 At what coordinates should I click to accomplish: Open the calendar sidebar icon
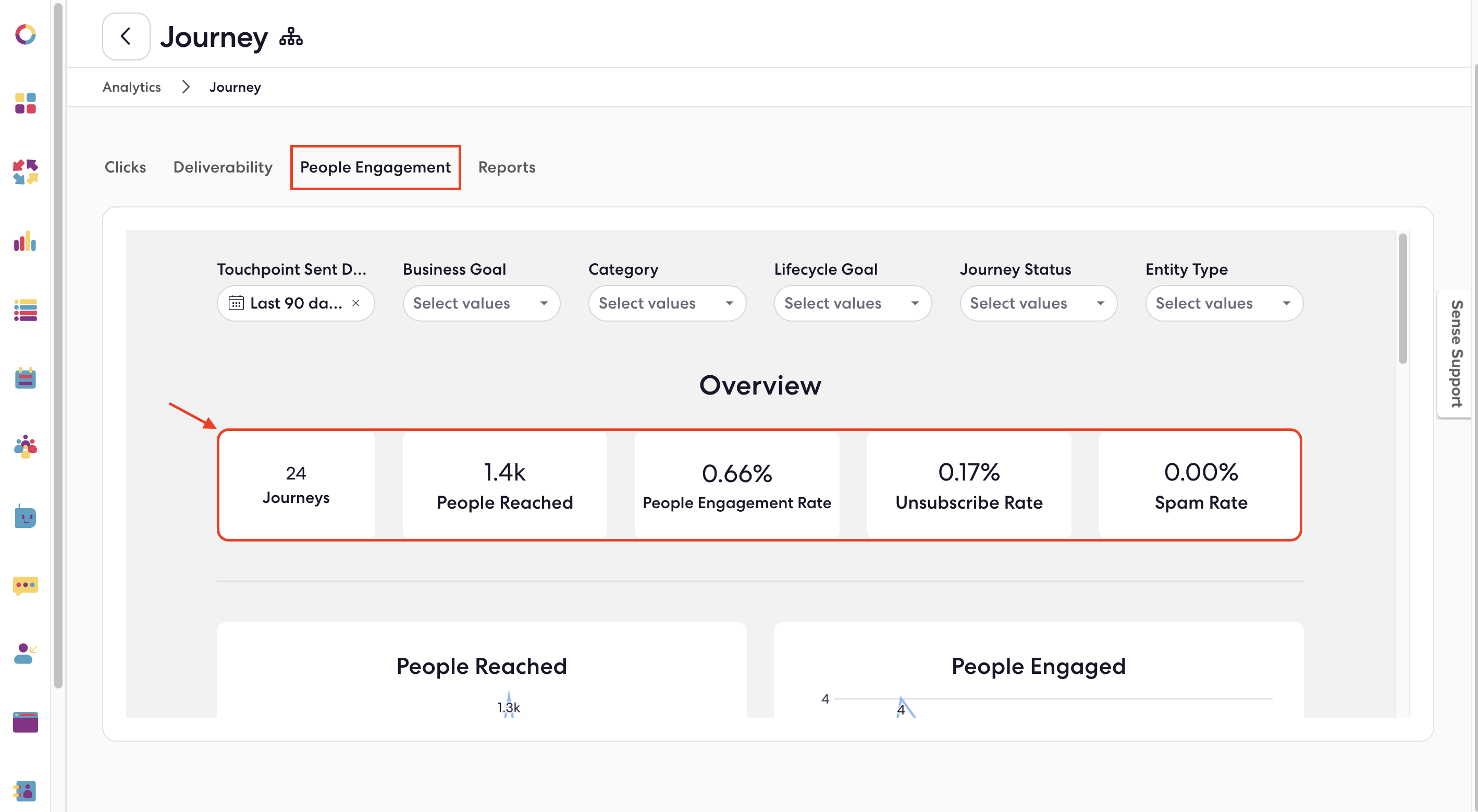pyautogui.click(x=25, y=378)
